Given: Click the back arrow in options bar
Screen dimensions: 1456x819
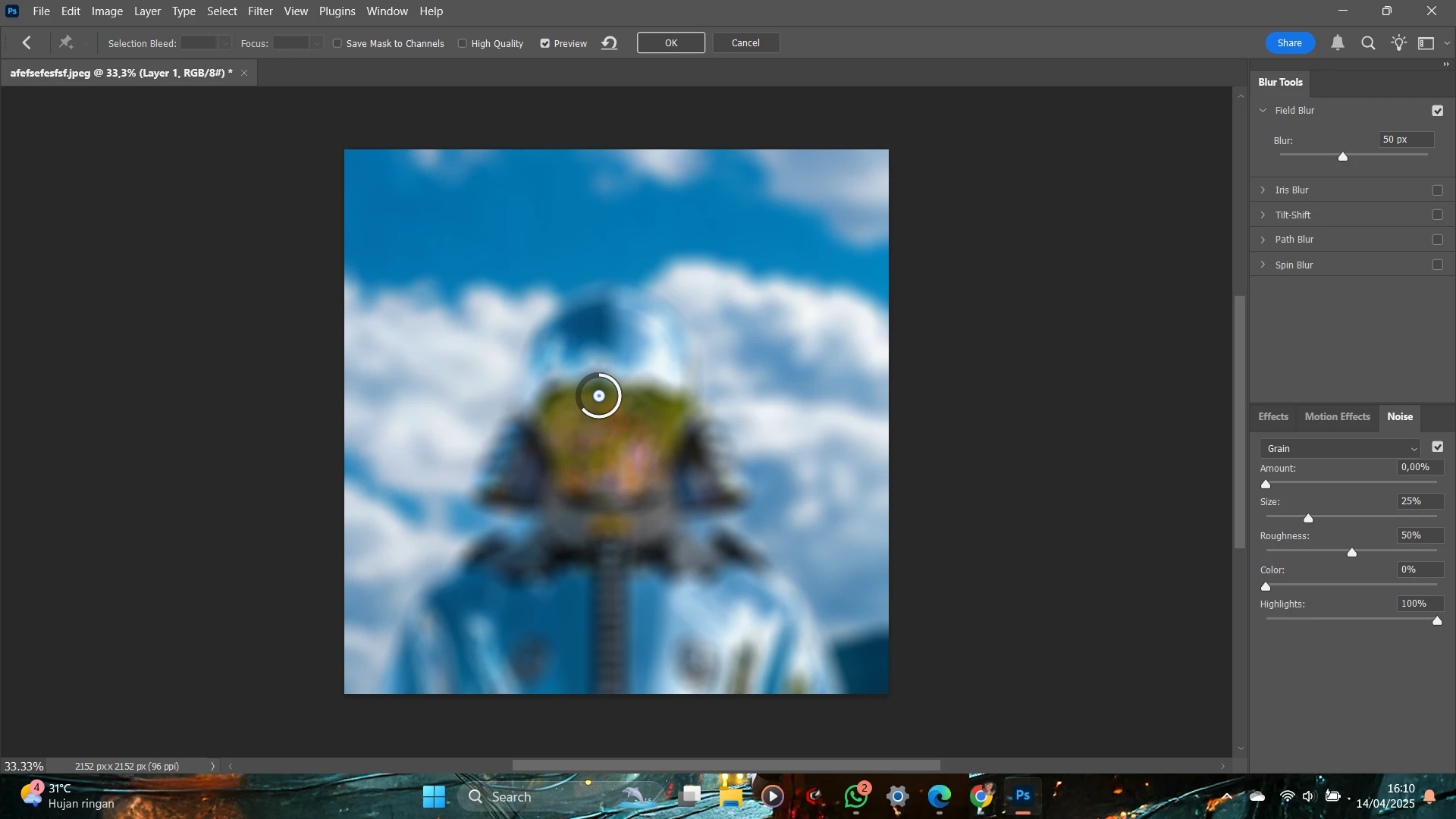Looking at the screenshot, I should pyautogui.click(x=27, y=43).
